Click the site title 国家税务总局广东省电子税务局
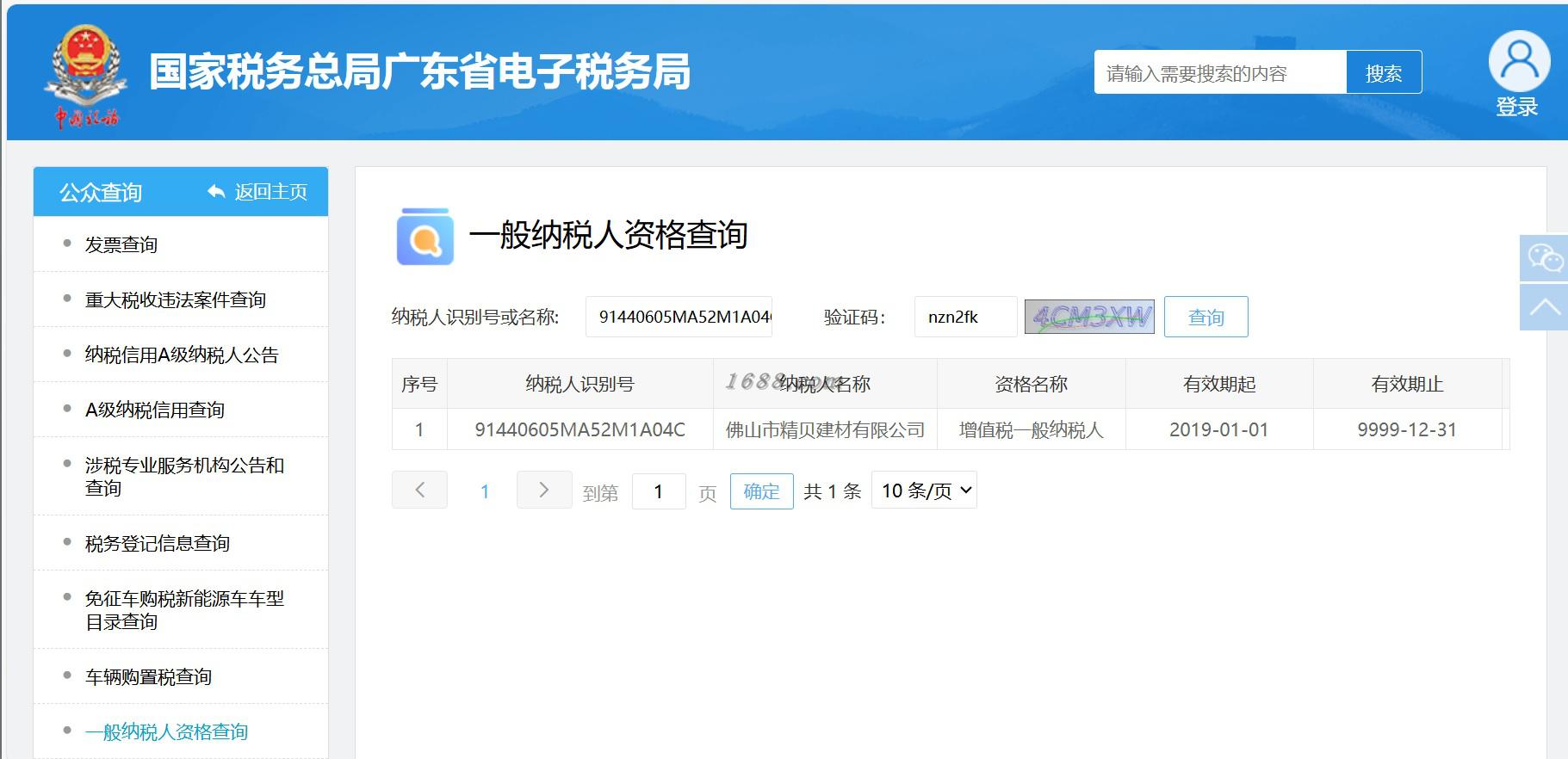This screenshot has width=1568, height=759. pyautogui.click(x=419, y=71)
